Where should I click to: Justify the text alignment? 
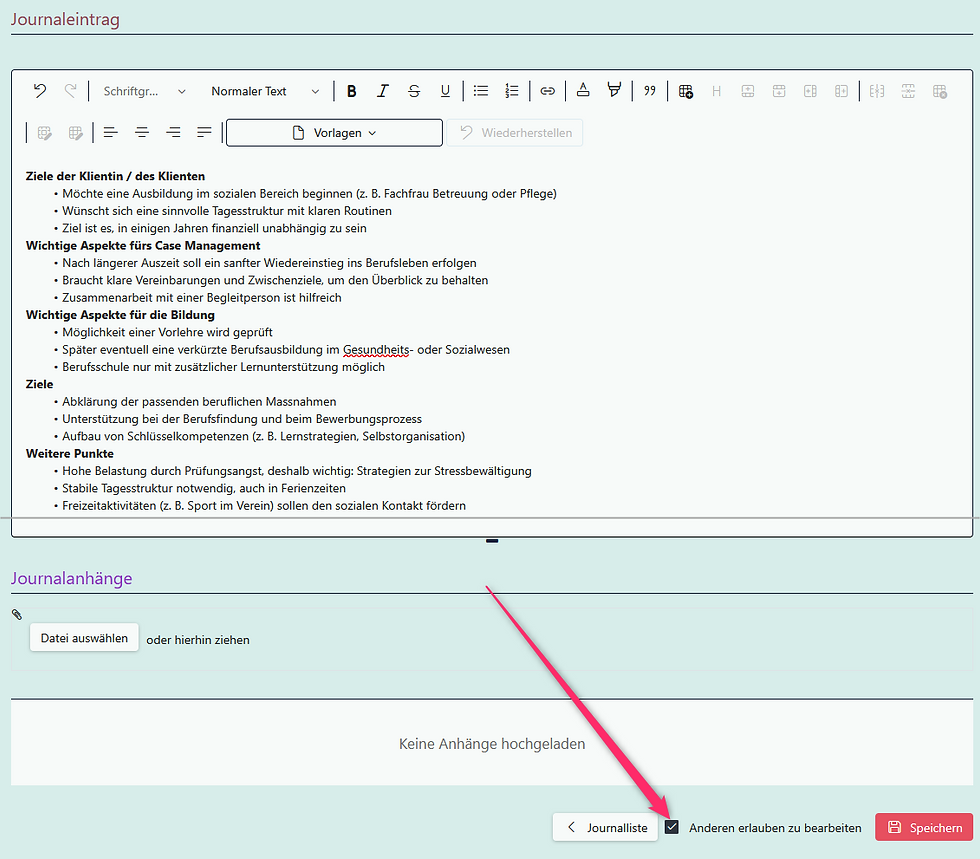[x=204, y=133]
